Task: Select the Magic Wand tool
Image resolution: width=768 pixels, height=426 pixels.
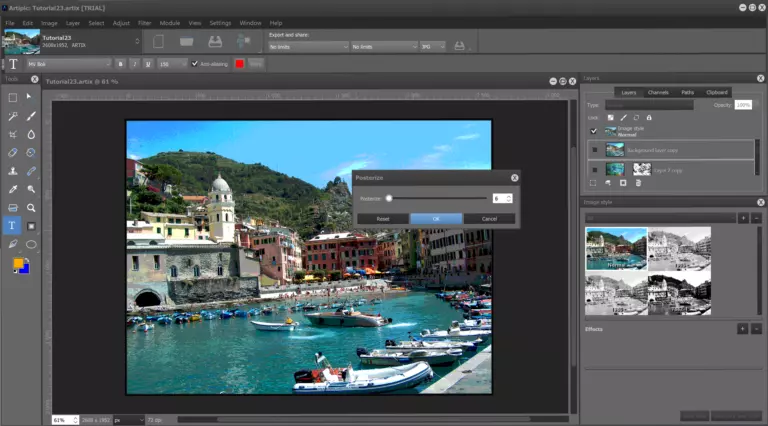Action: pyautogui.click(x=13, y=116)
